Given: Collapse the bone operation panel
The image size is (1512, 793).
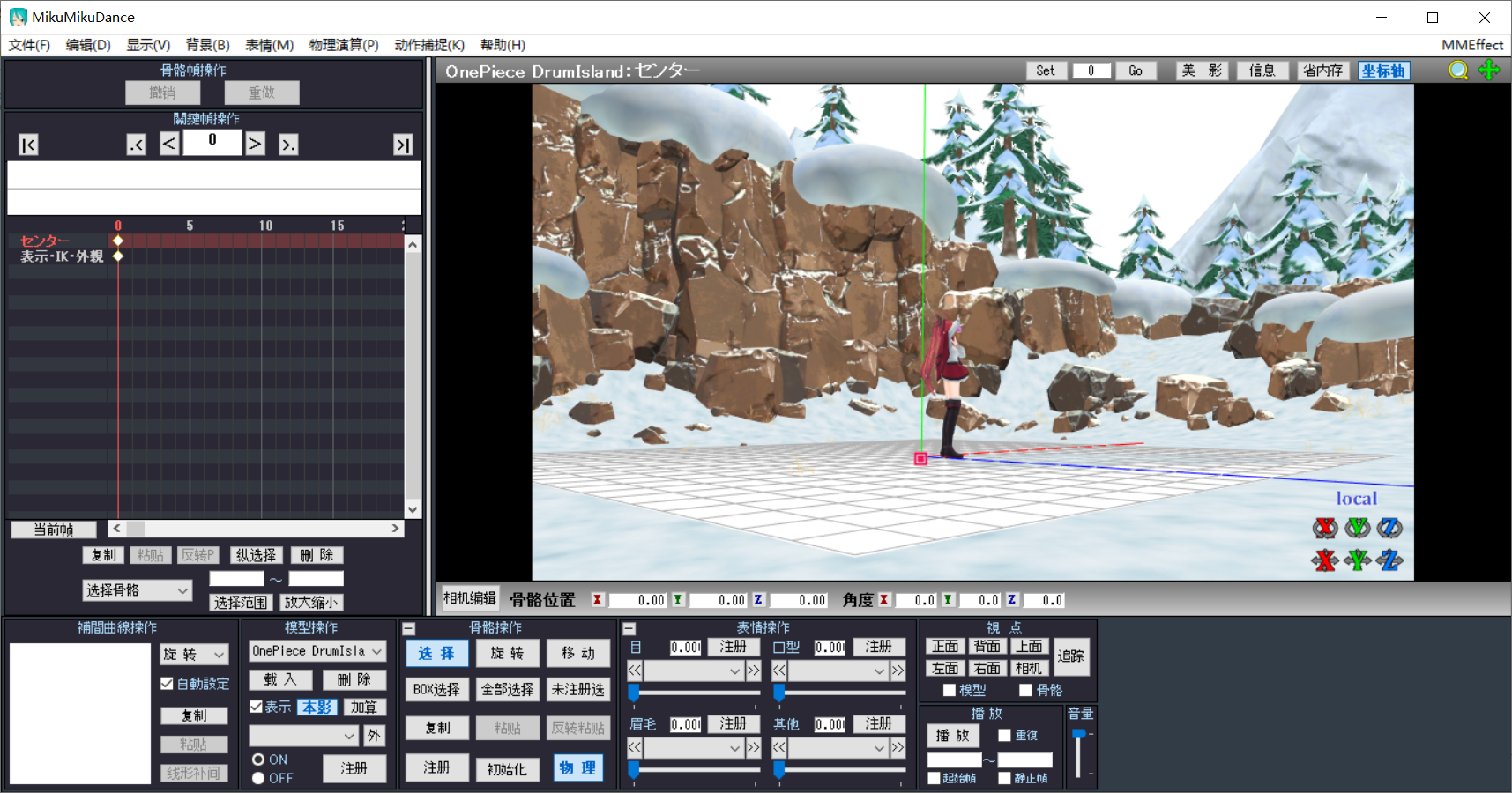Looking at the screenshot, I should click(409, 629).
